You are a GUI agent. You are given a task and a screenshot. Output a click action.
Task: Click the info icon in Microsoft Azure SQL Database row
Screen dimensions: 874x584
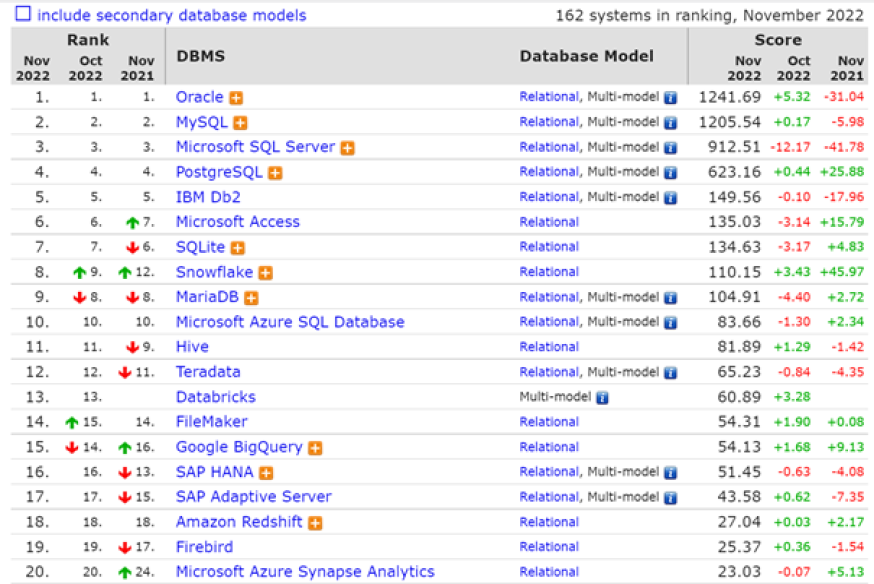[x=671, y=323]
